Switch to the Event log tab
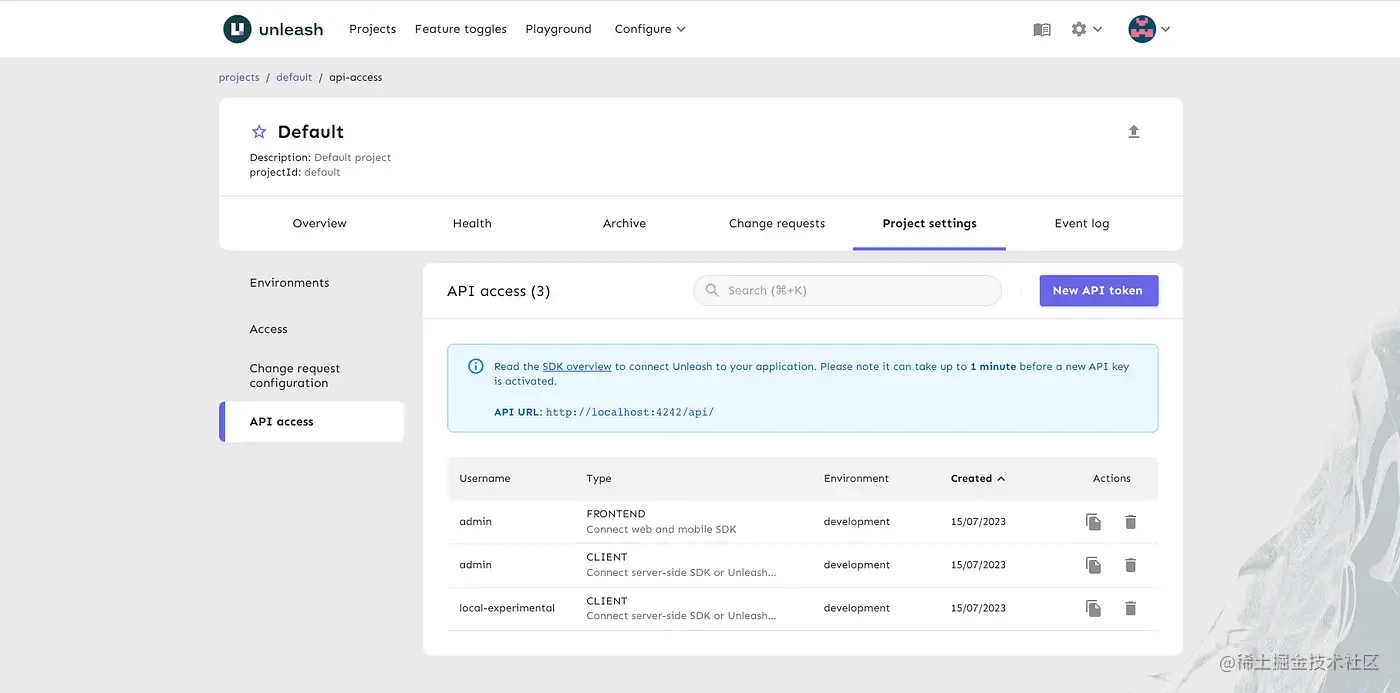The image size is (1400, 693). pos(1082,223)
